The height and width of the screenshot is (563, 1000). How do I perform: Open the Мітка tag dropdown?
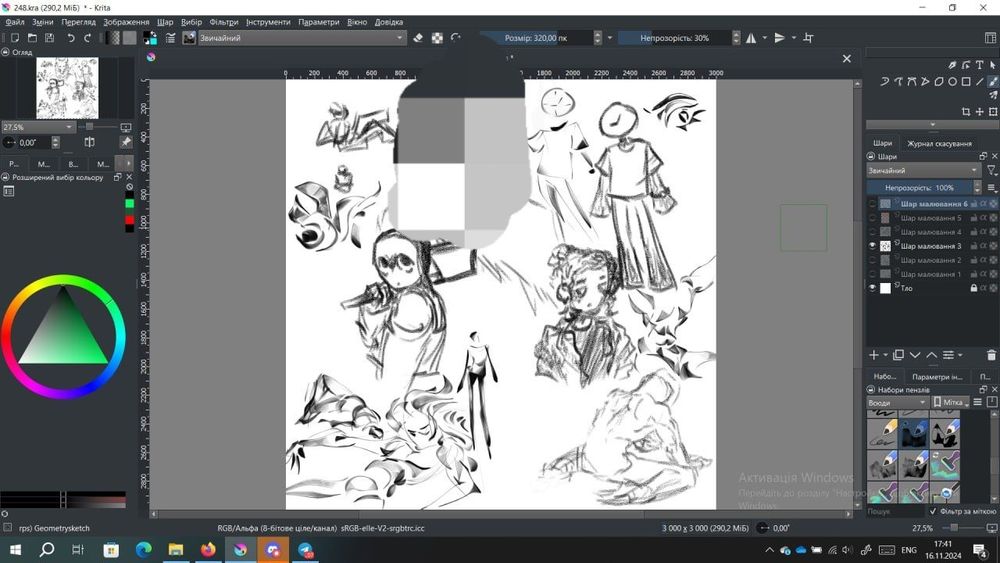click(x=951, y=402)
